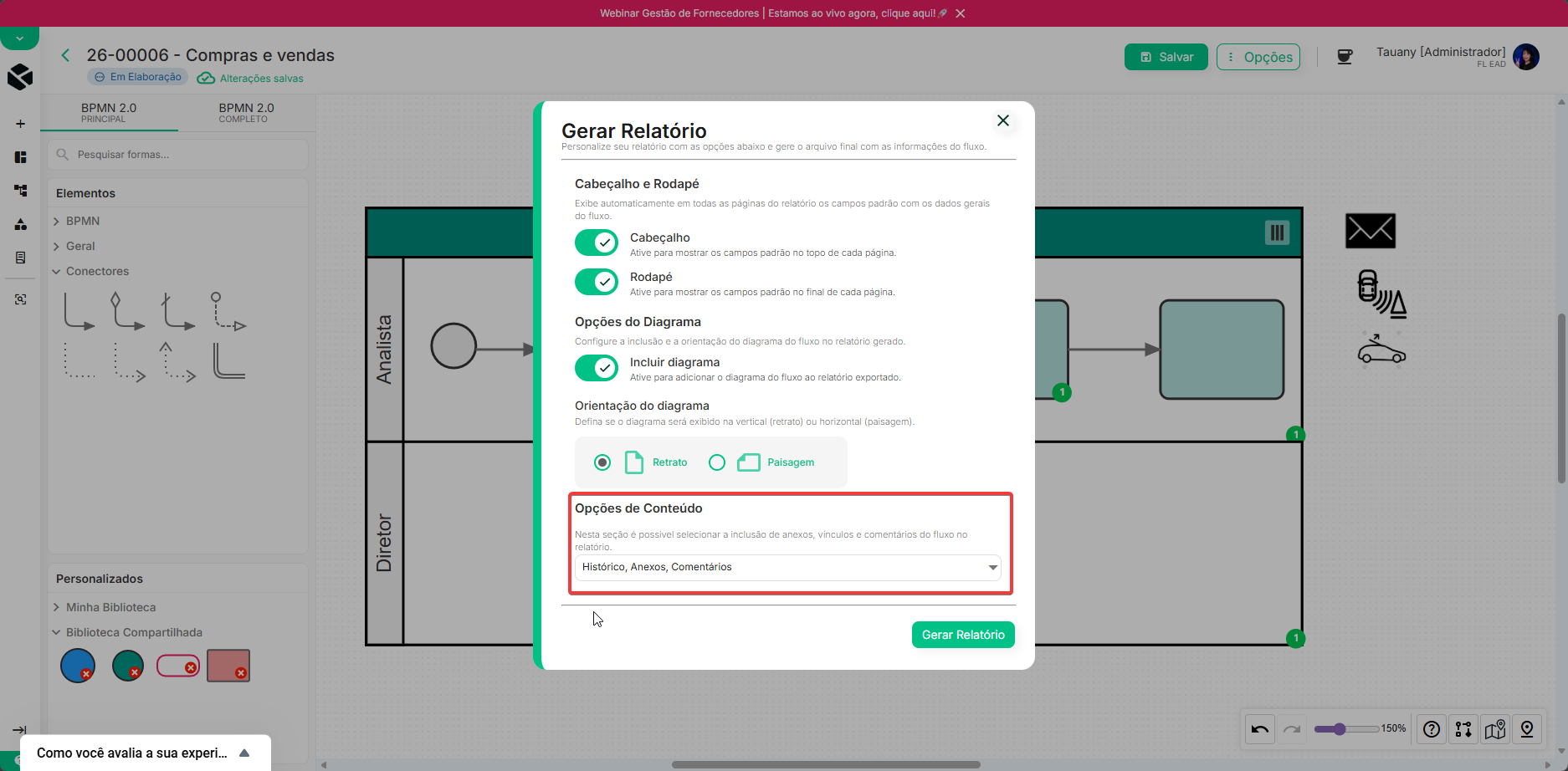1568x771 pixels.
Task: Click the undo arrow icon
Action: point(1260,729)
